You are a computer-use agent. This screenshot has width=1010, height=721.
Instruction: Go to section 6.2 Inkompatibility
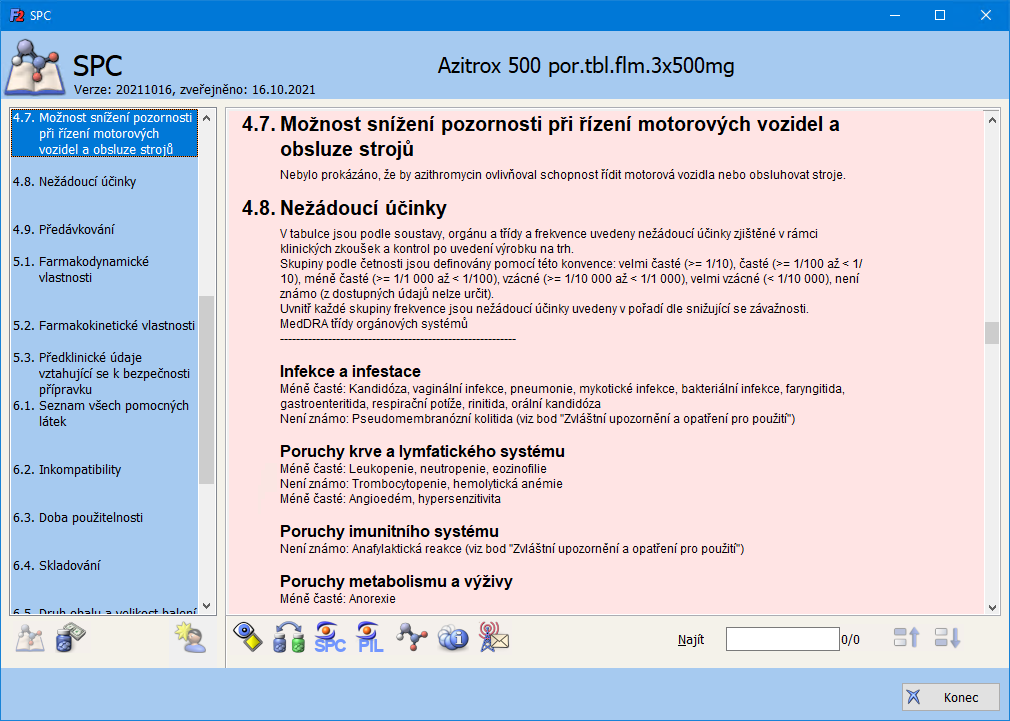click(x=104, y=470)
